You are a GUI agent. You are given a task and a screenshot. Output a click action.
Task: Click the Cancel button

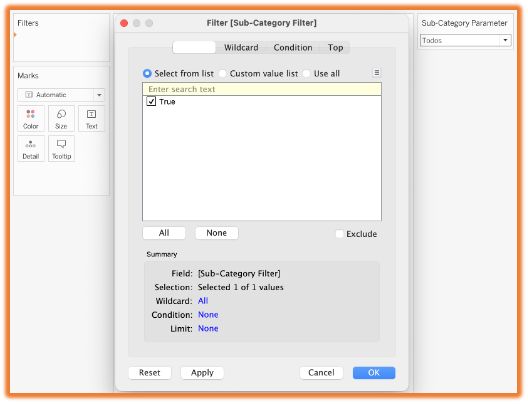click(x=321, y=373)
